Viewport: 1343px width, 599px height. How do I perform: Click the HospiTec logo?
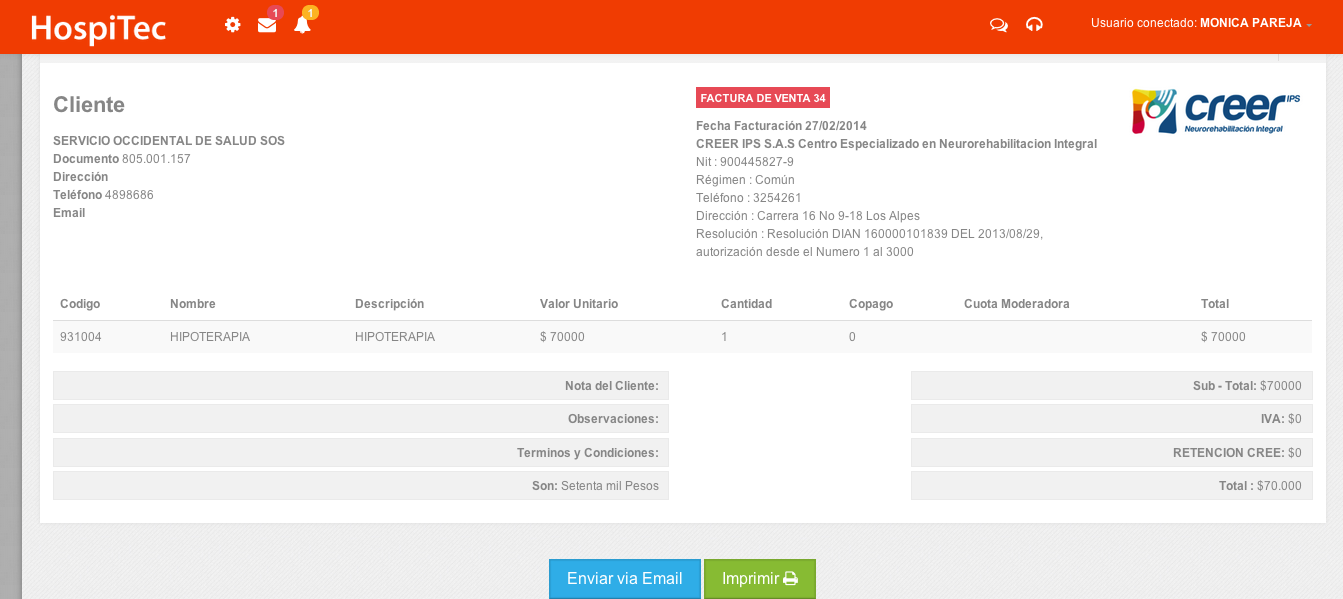[x=98, y=27]
